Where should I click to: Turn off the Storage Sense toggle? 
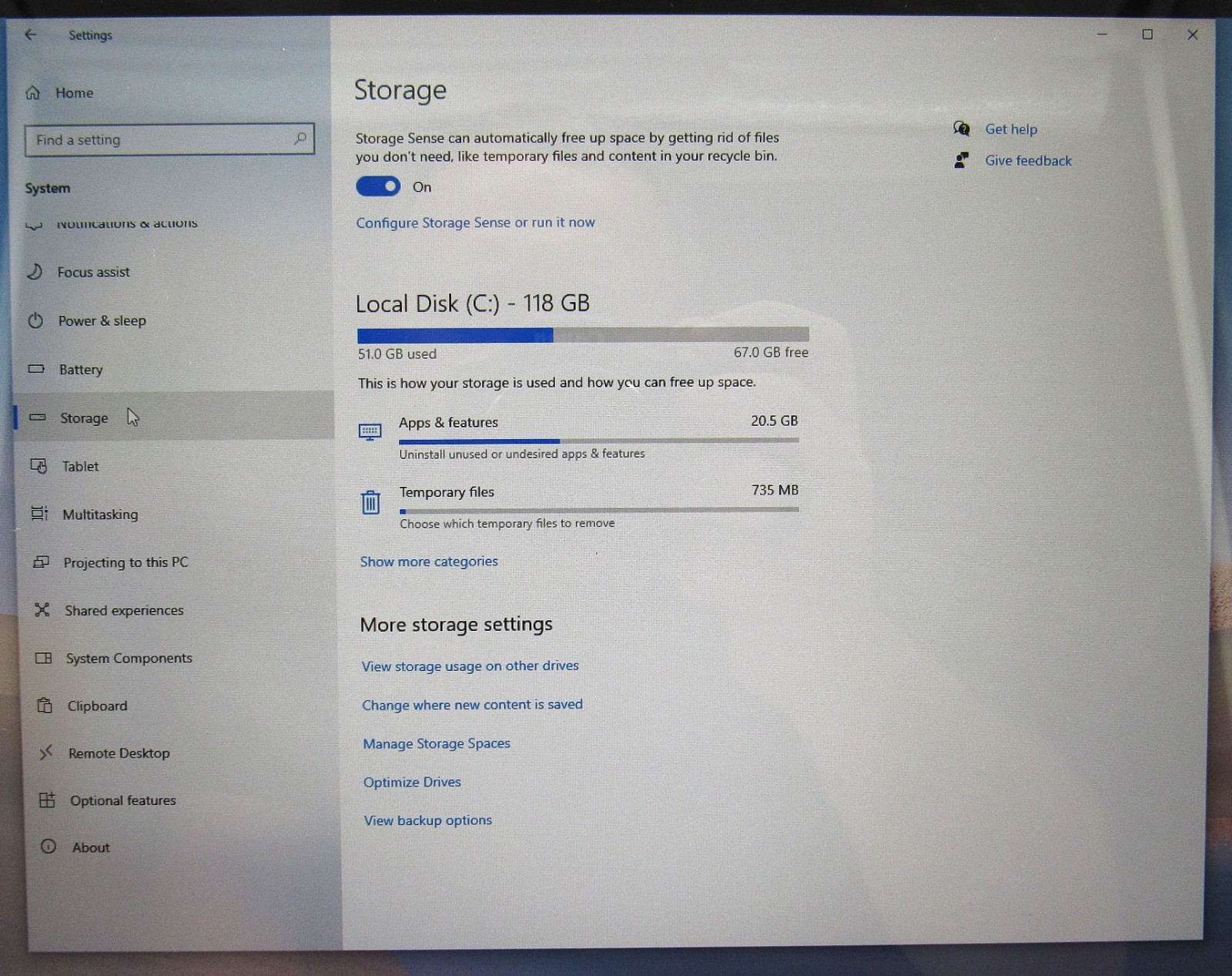378,186
